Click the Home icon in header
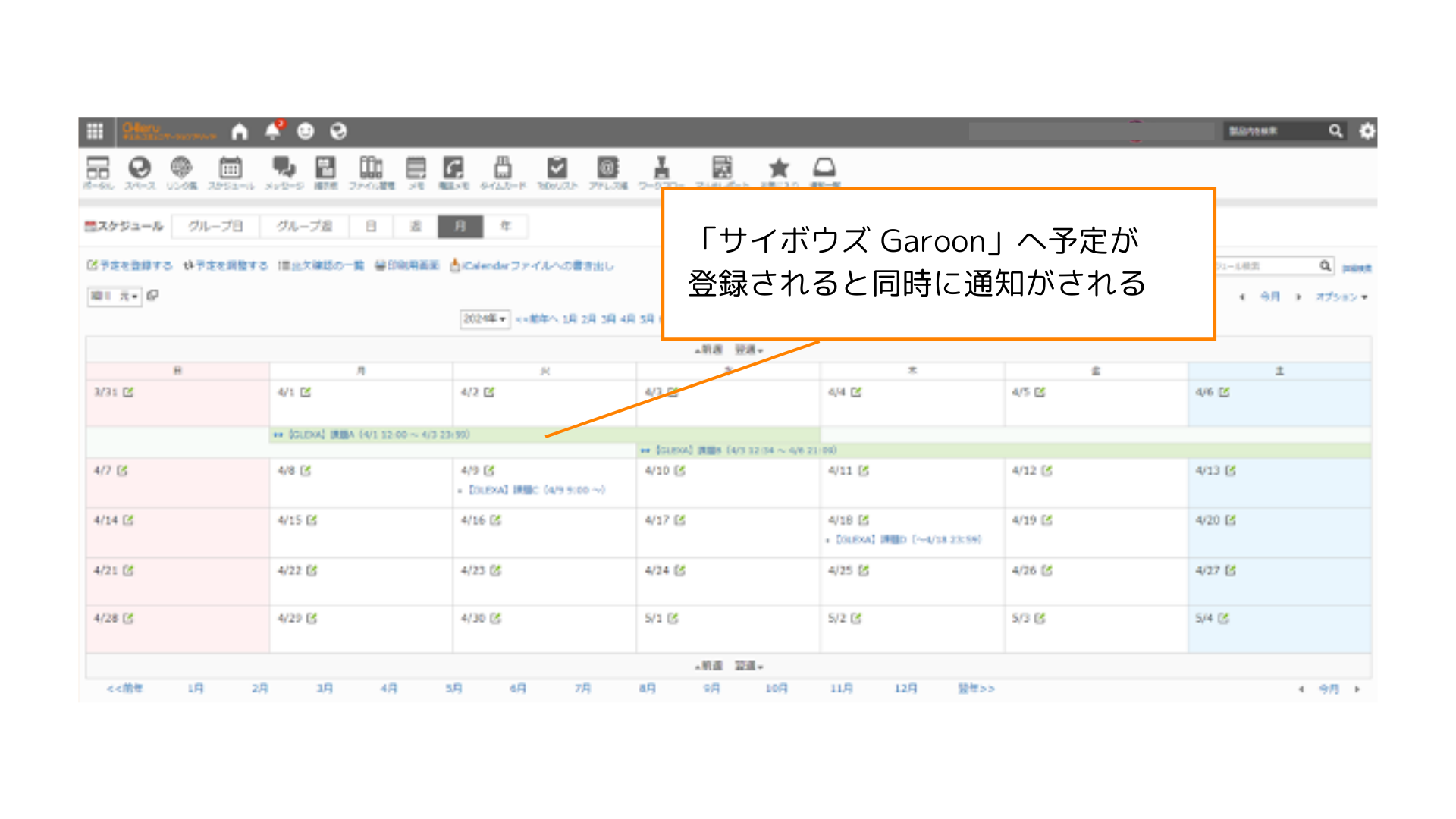1456x819 pixels. click(x=240, y=131)
